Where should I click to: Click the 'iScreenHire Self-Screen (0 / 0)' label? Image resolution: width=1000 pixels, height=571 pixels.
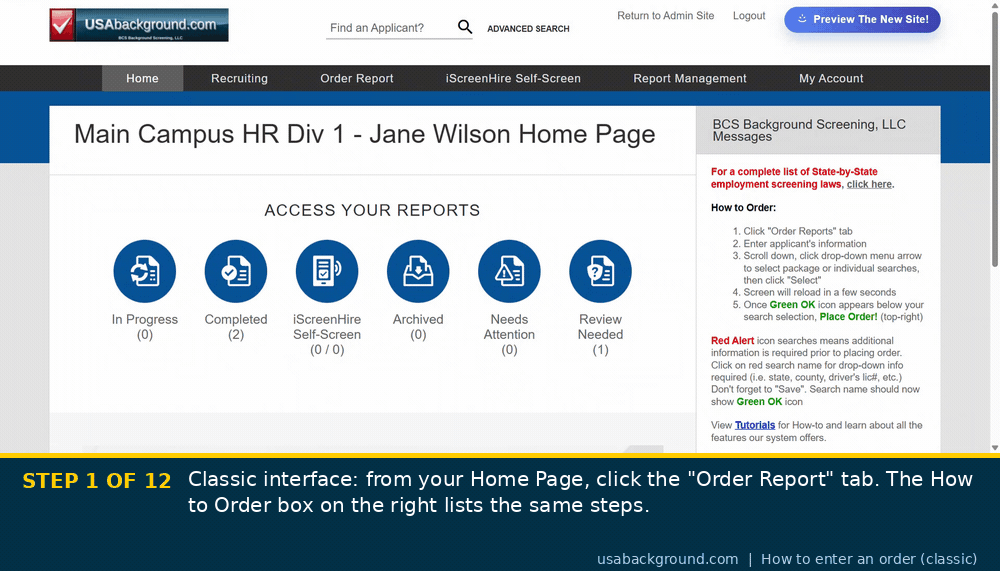click(x=327, y=334)
